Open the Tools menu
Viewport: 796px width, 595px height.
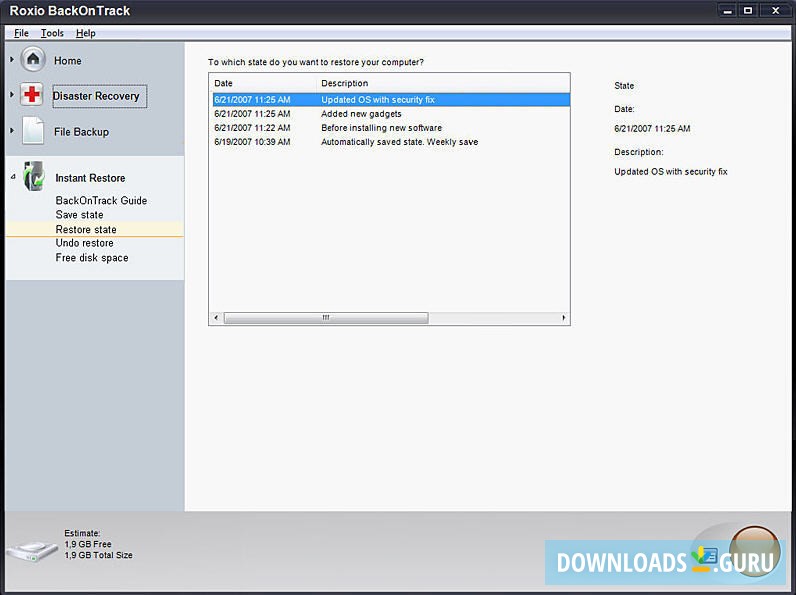pos(52,33)
